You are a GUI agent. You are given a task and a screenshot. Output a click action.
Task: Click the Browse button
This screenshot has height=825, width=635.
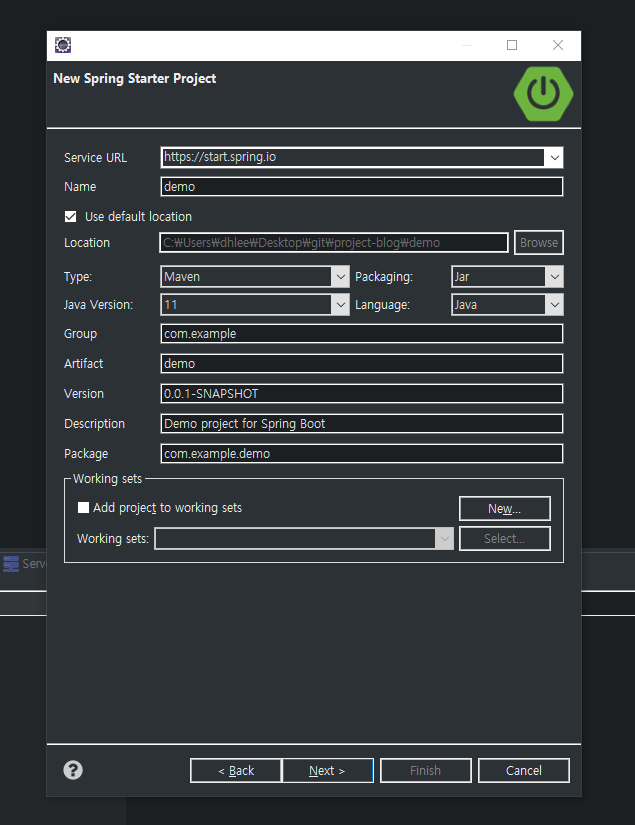click(539, 243)
